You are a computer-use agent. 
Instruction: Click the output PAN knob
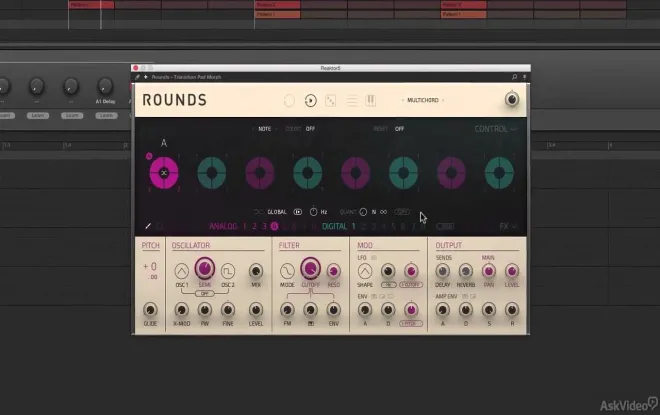[489, 271]
